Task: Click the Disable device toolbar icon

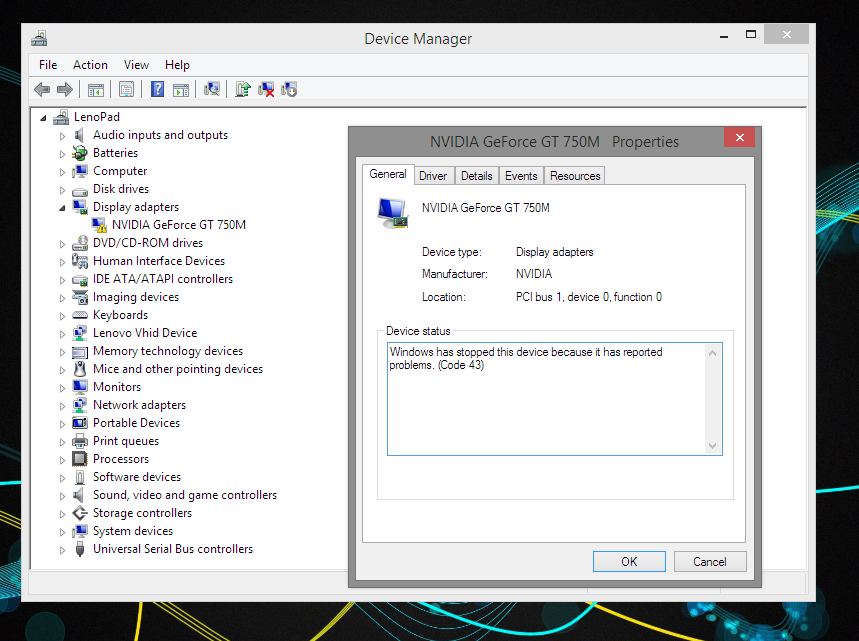Action: 289,89
